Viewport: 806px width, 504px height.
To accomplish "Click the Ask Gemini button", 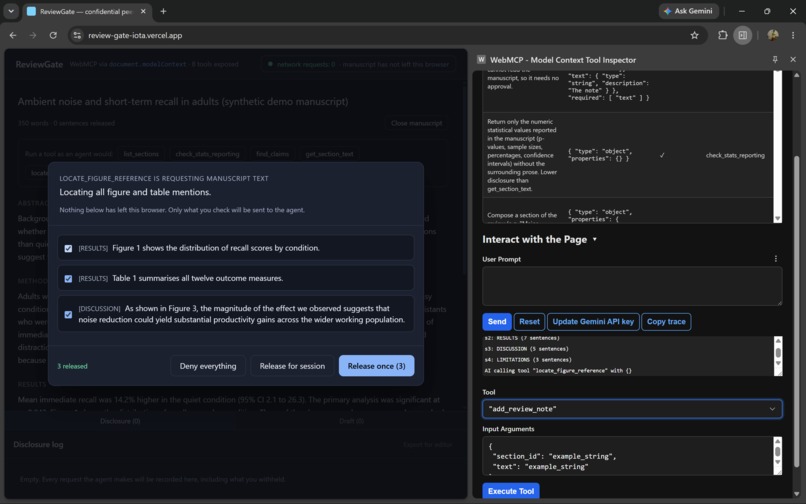I will 688,11.
